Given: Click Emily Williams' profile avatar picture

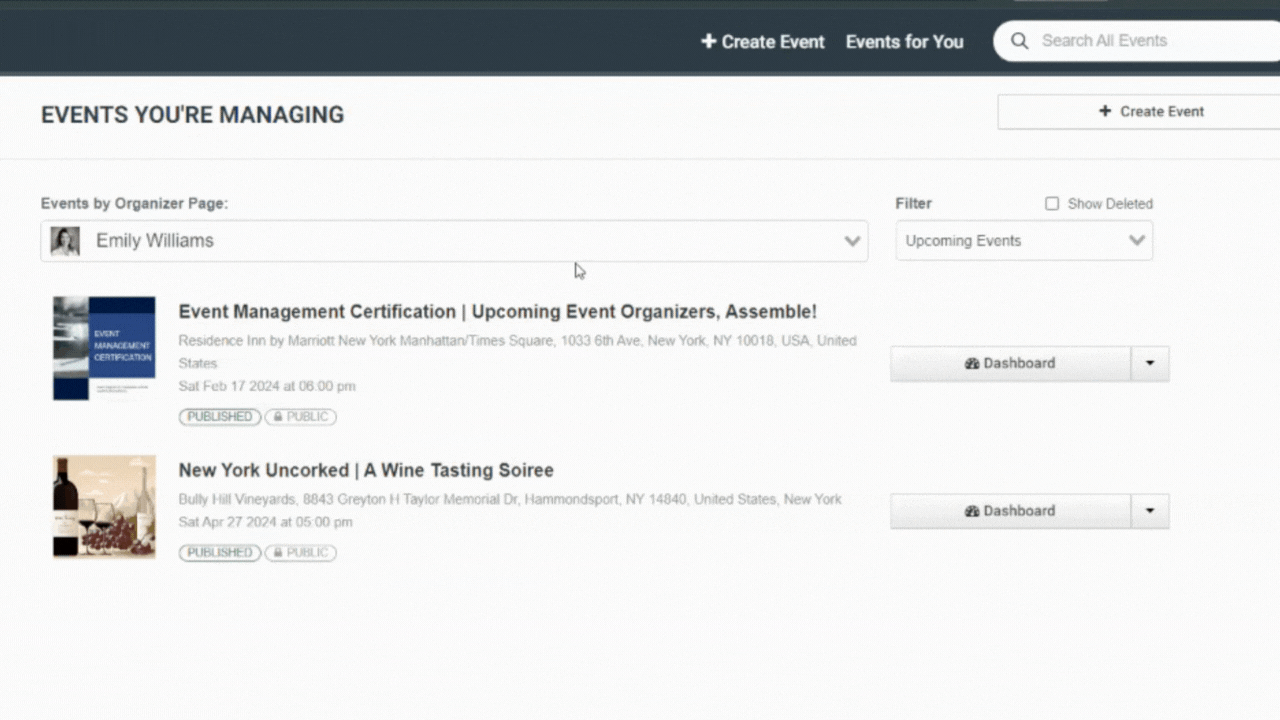Looking at the screenshot, I should 64,240.
